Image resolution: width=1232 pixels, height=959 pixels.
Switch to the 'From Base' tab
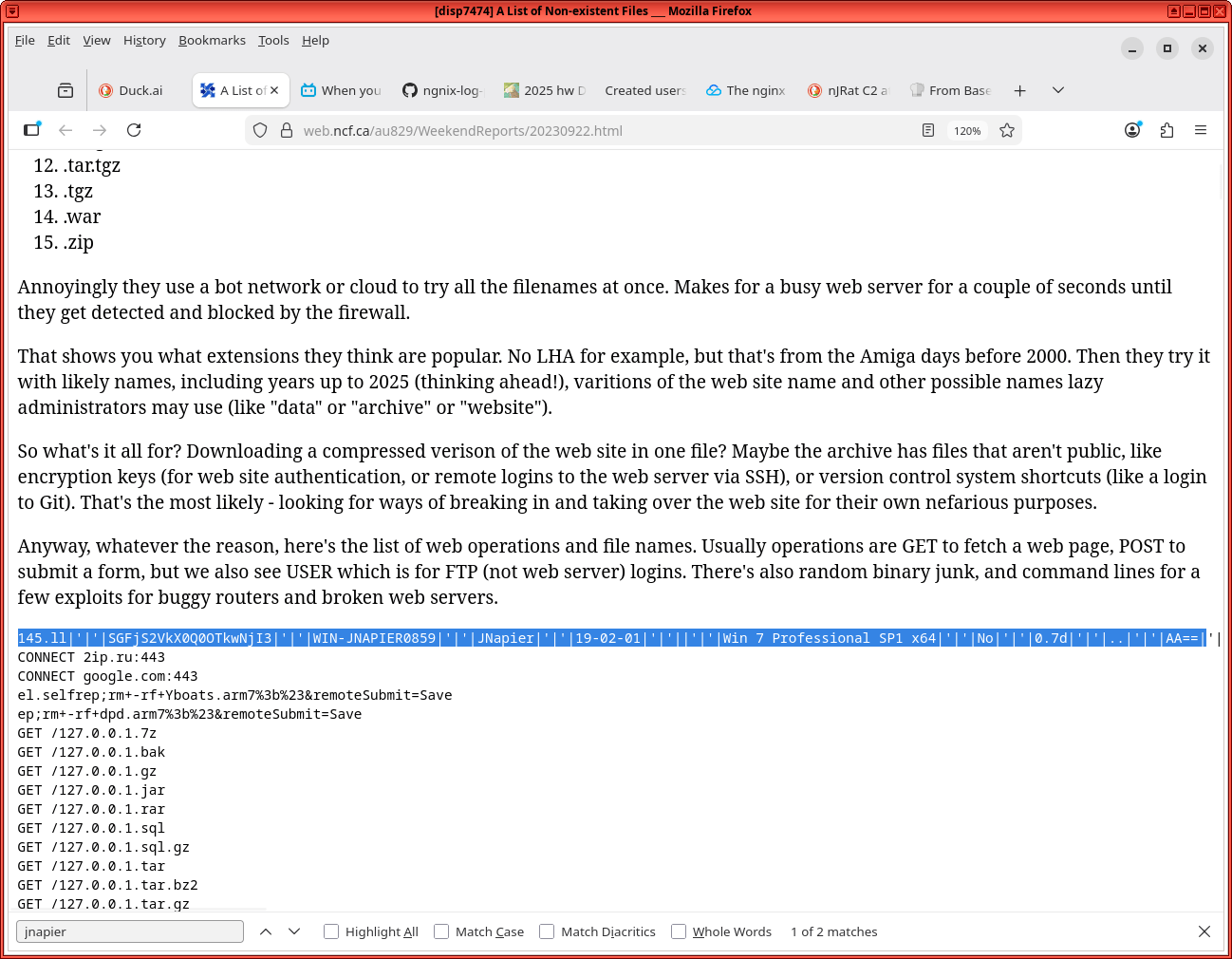click(x=950, y=90)
